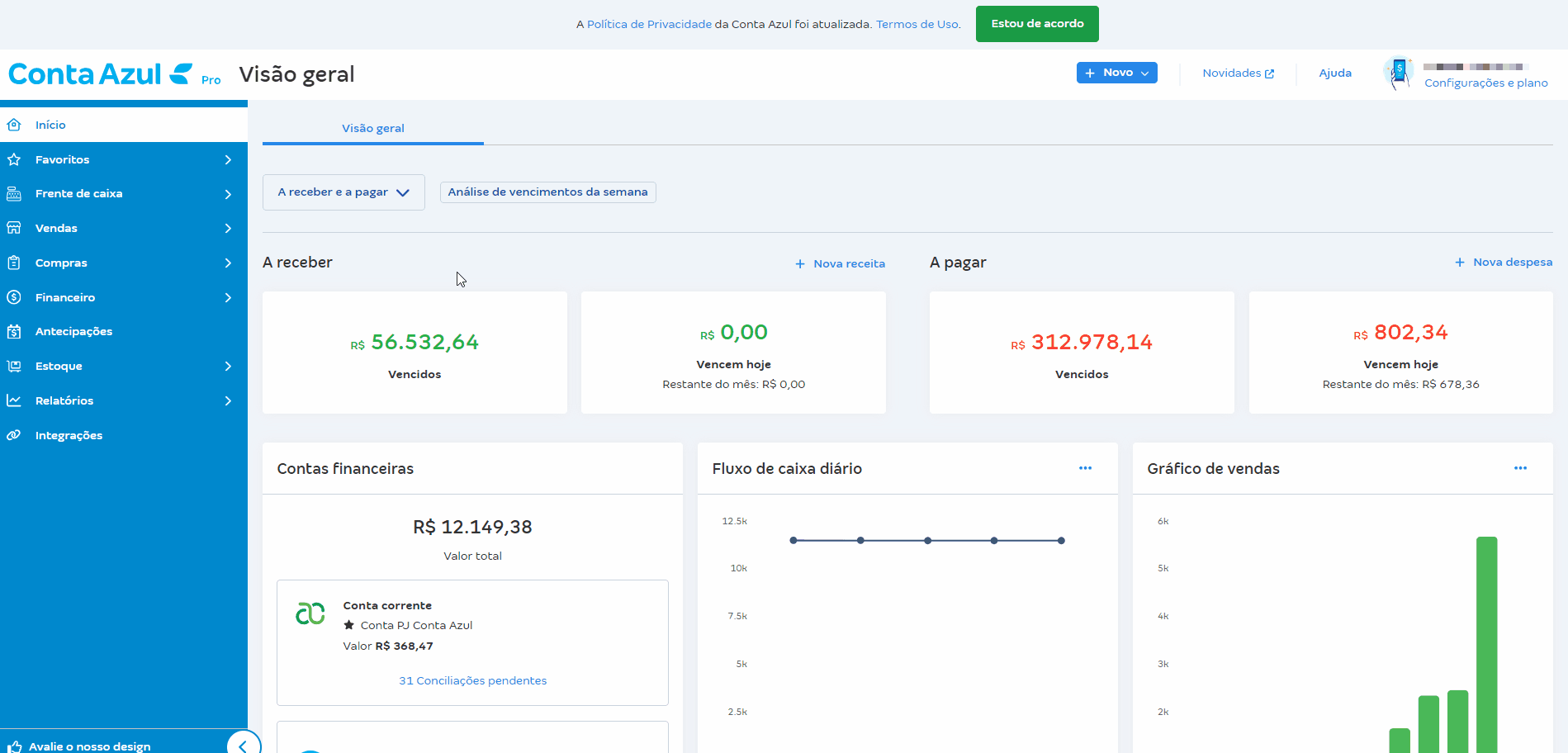Click Avalie o nosso design label
This screenshot has width=1568, height=753.
pos(90,746)
